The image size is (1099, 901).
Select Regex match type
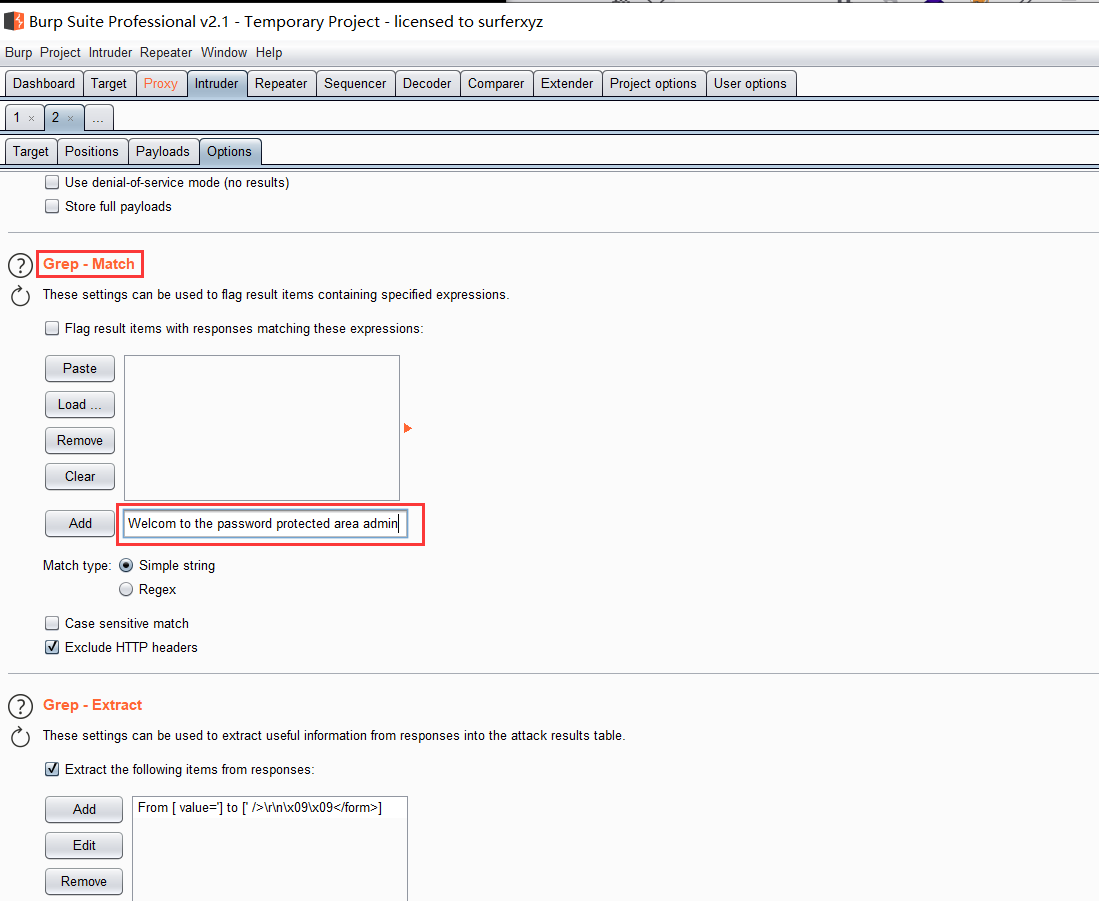point(126,589)
